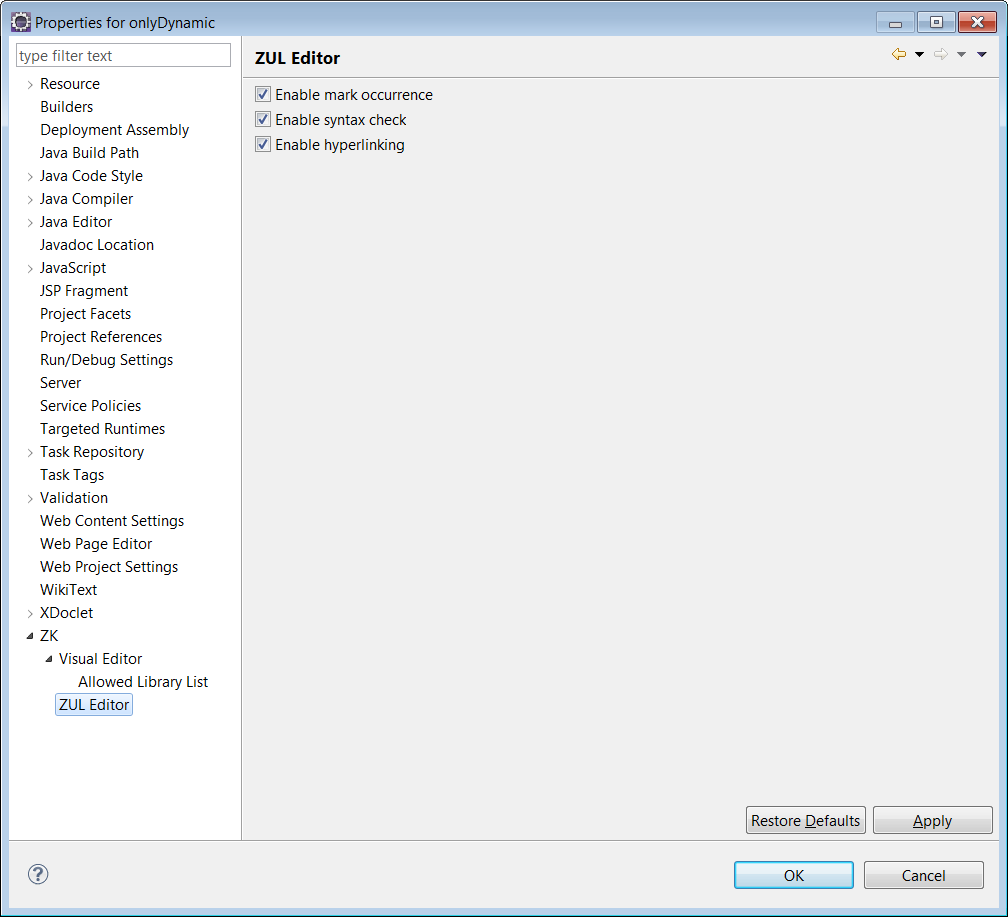The image size is (1008, 917).
Task: Select Task Tags entry
Action: point(72,475)
